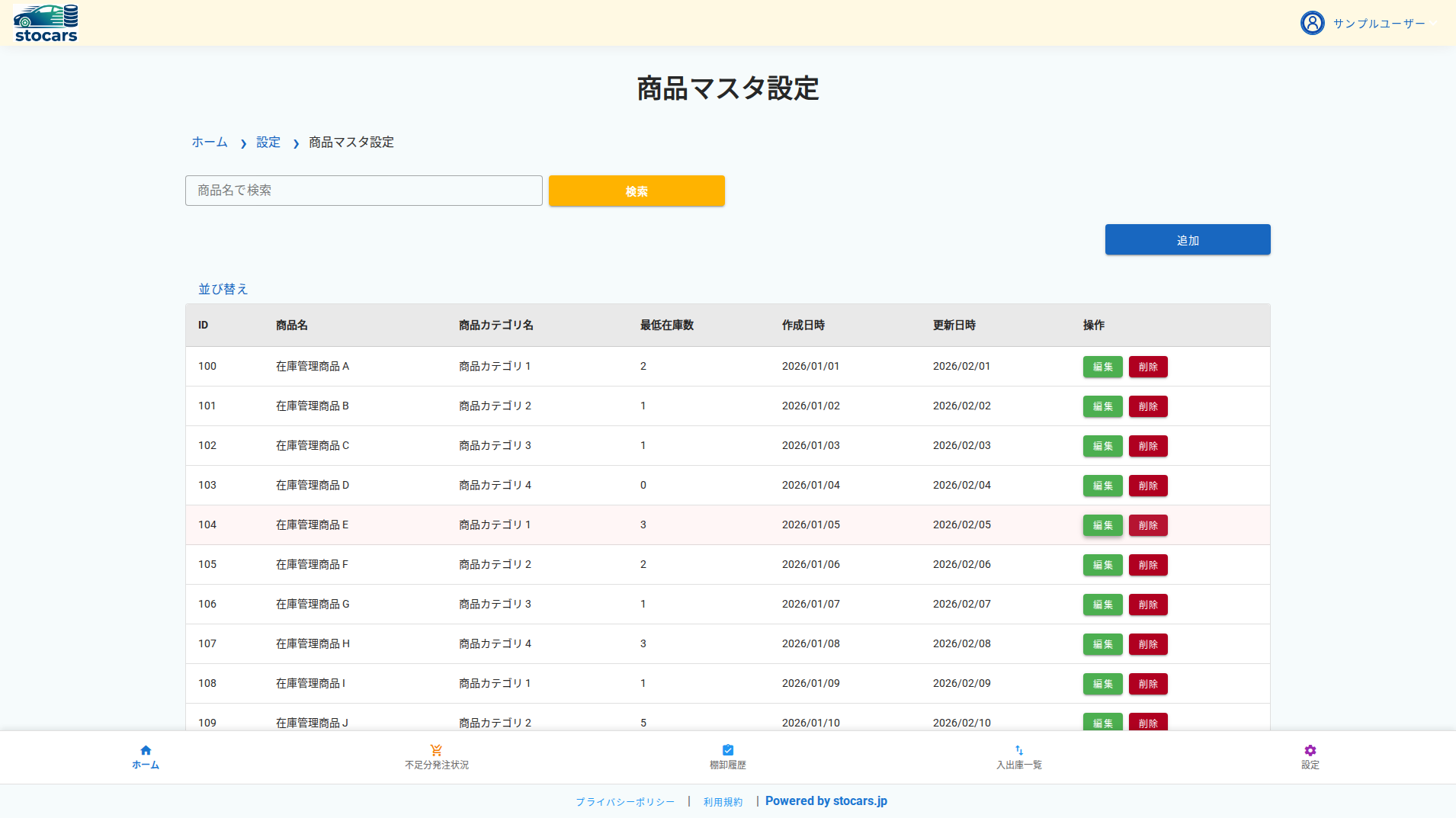Screen dimensions: 1456x818
Task: Go to Home via bottom house icon
Action: (146, 750)
